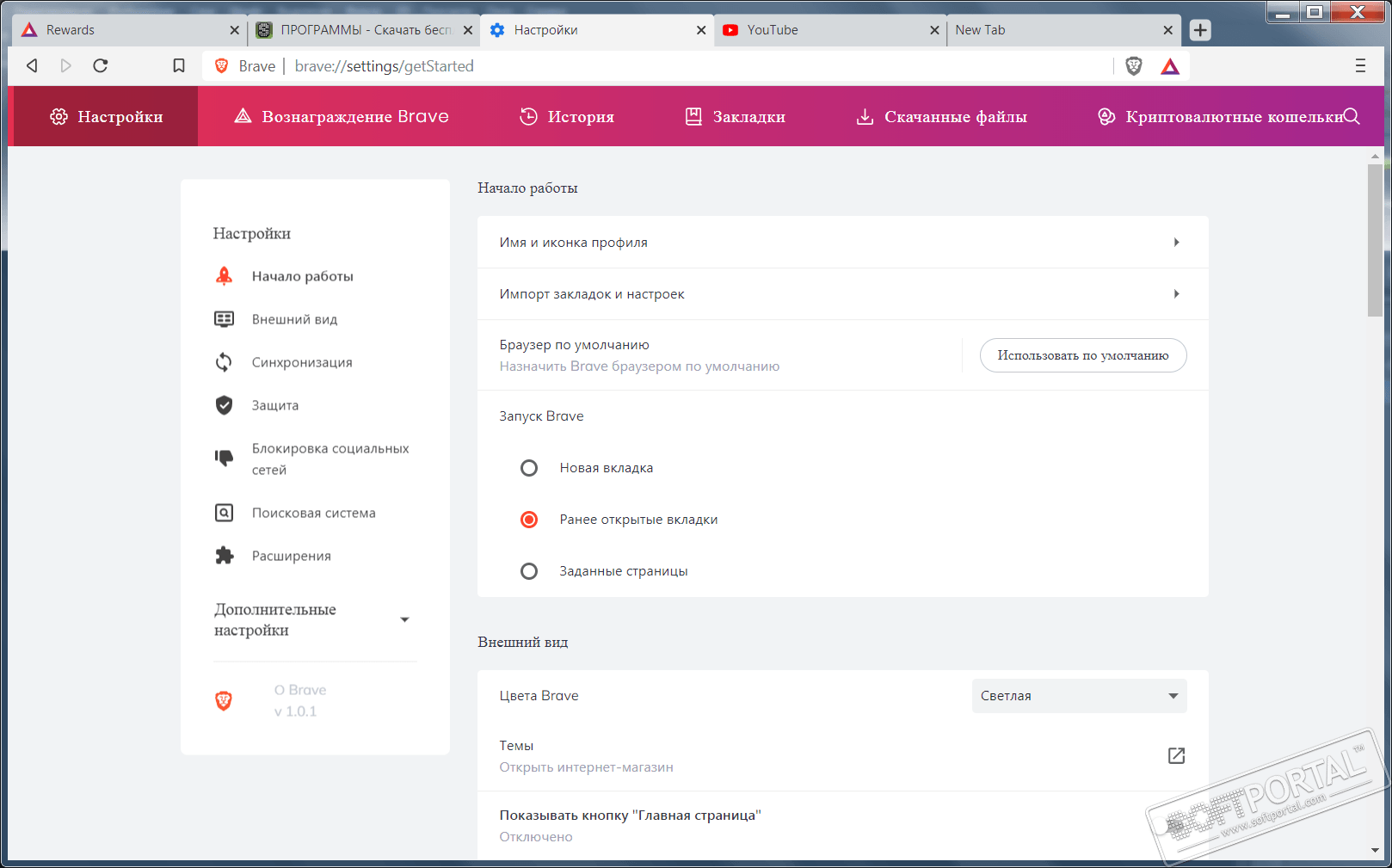The width and height of the screenshot is (1392, 868).
Task: Open История in the top navigation
Action: (567, 116)
